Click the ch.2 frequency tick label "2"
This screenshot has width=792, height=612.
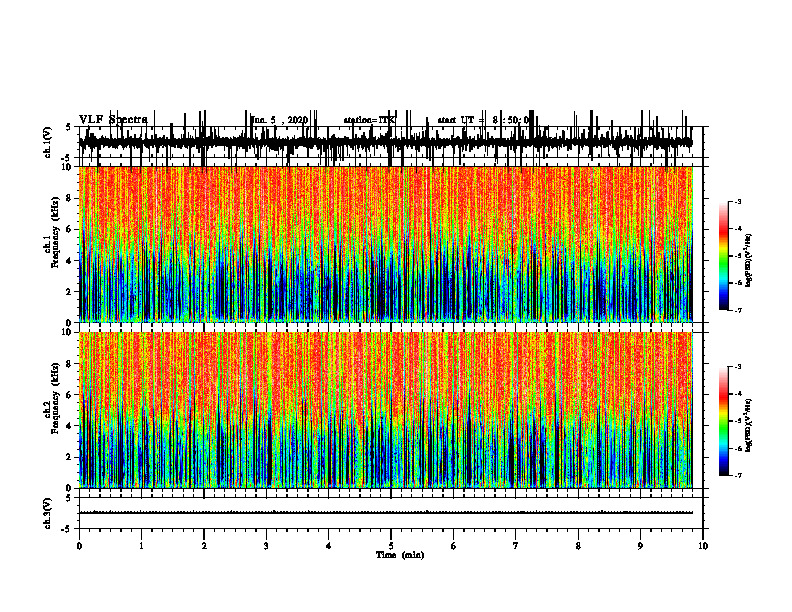coord(70,457)
